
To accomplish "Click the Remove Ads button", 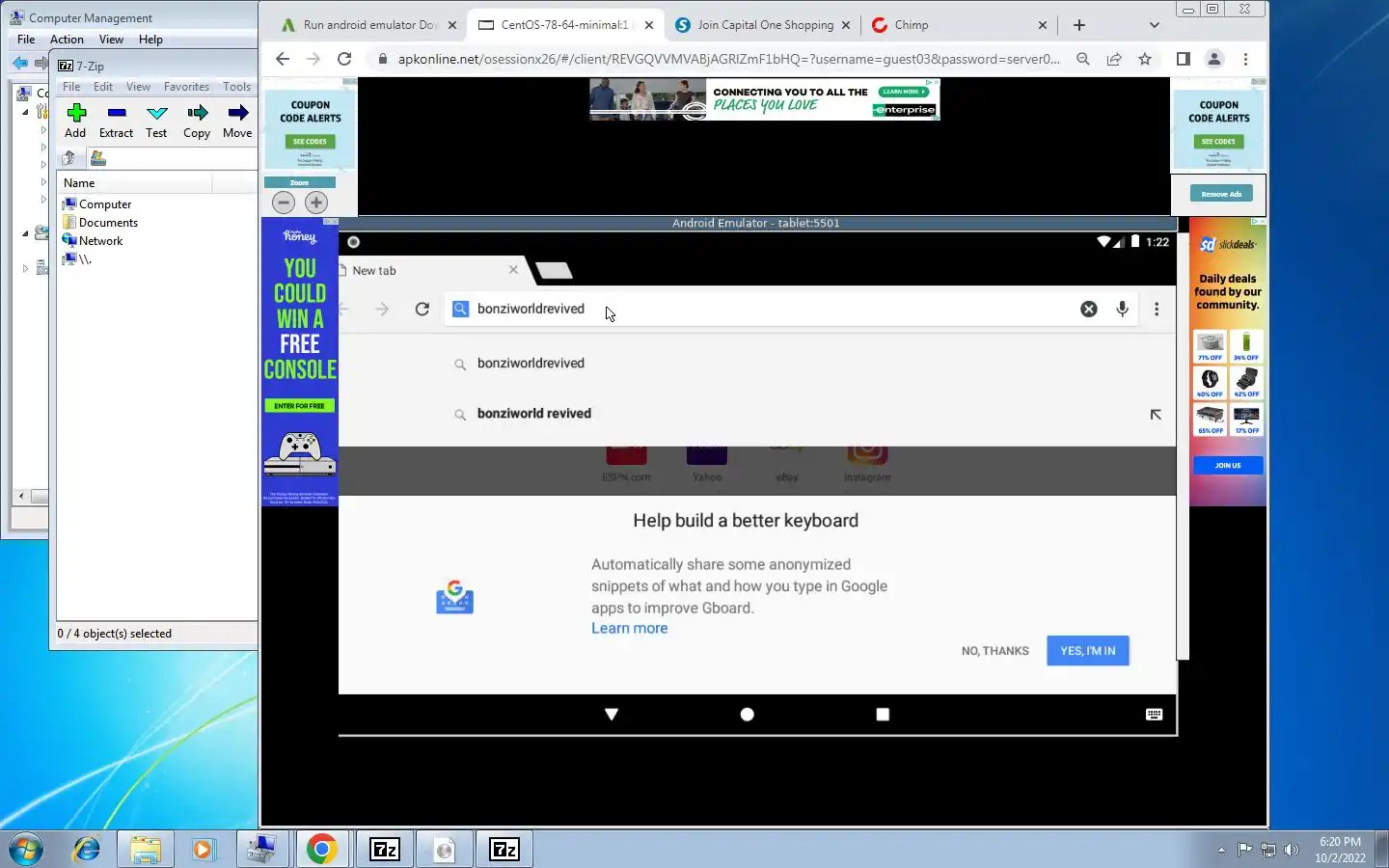I will [x=1221, y=194].
